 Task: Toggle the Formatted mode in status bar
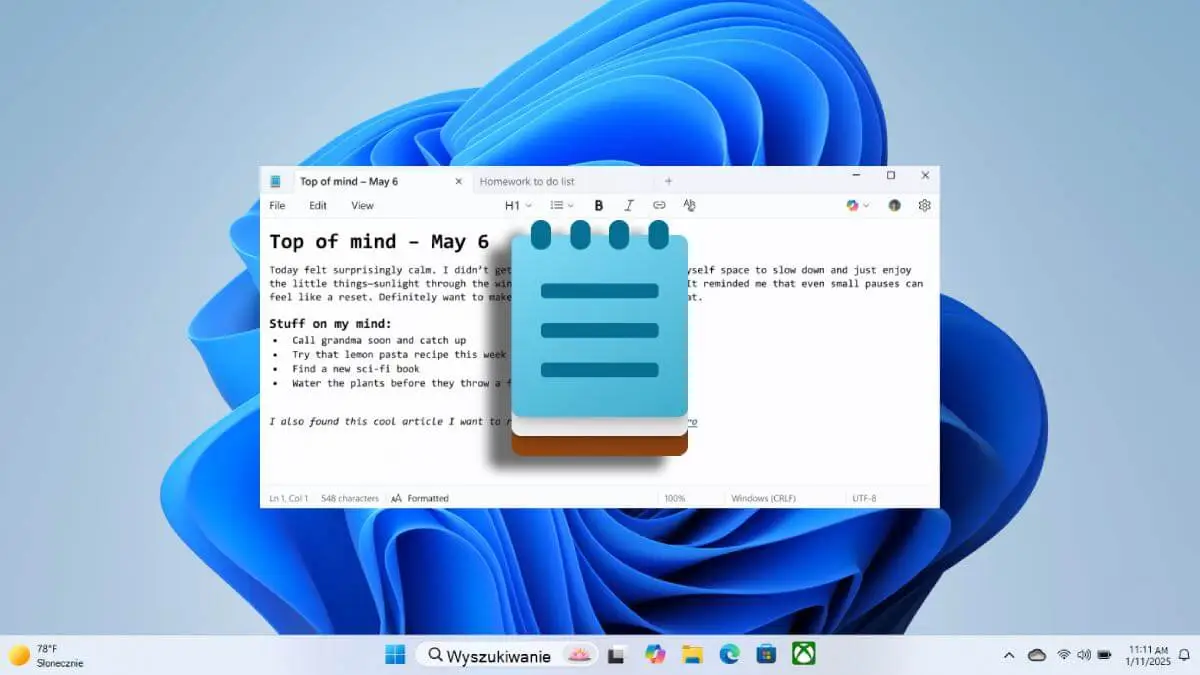(420, 498)
